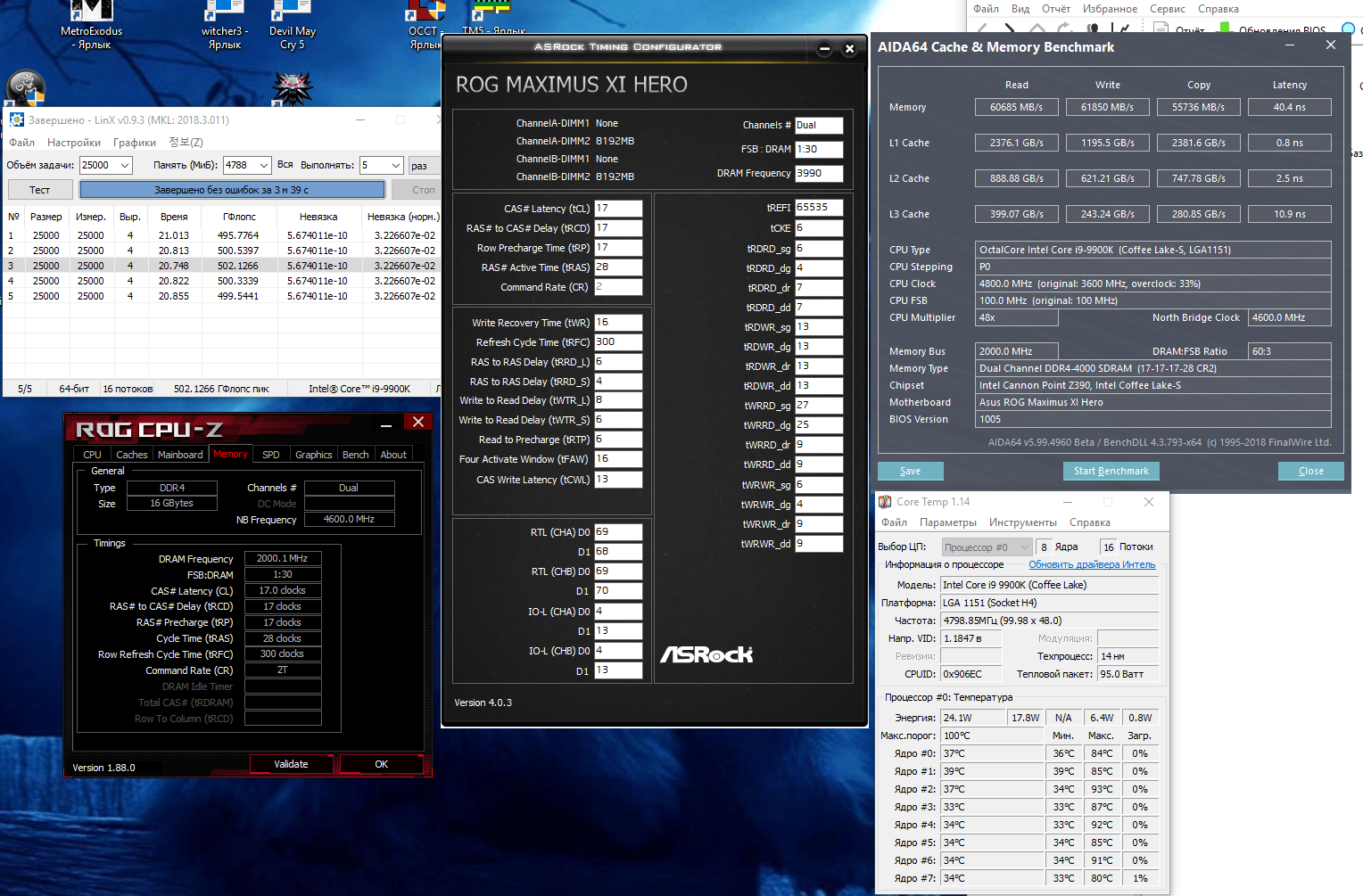Open the LinX 정보(Z) menu
The width and height of the screenshot is (1363, 896).
pos(186,143)
